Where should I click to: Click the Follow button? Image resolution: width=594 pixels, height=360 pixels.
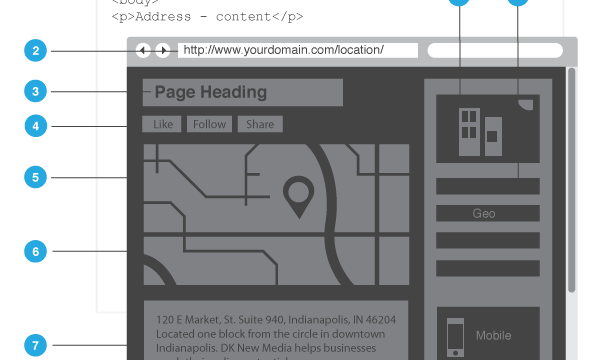(x=209, y=124)
